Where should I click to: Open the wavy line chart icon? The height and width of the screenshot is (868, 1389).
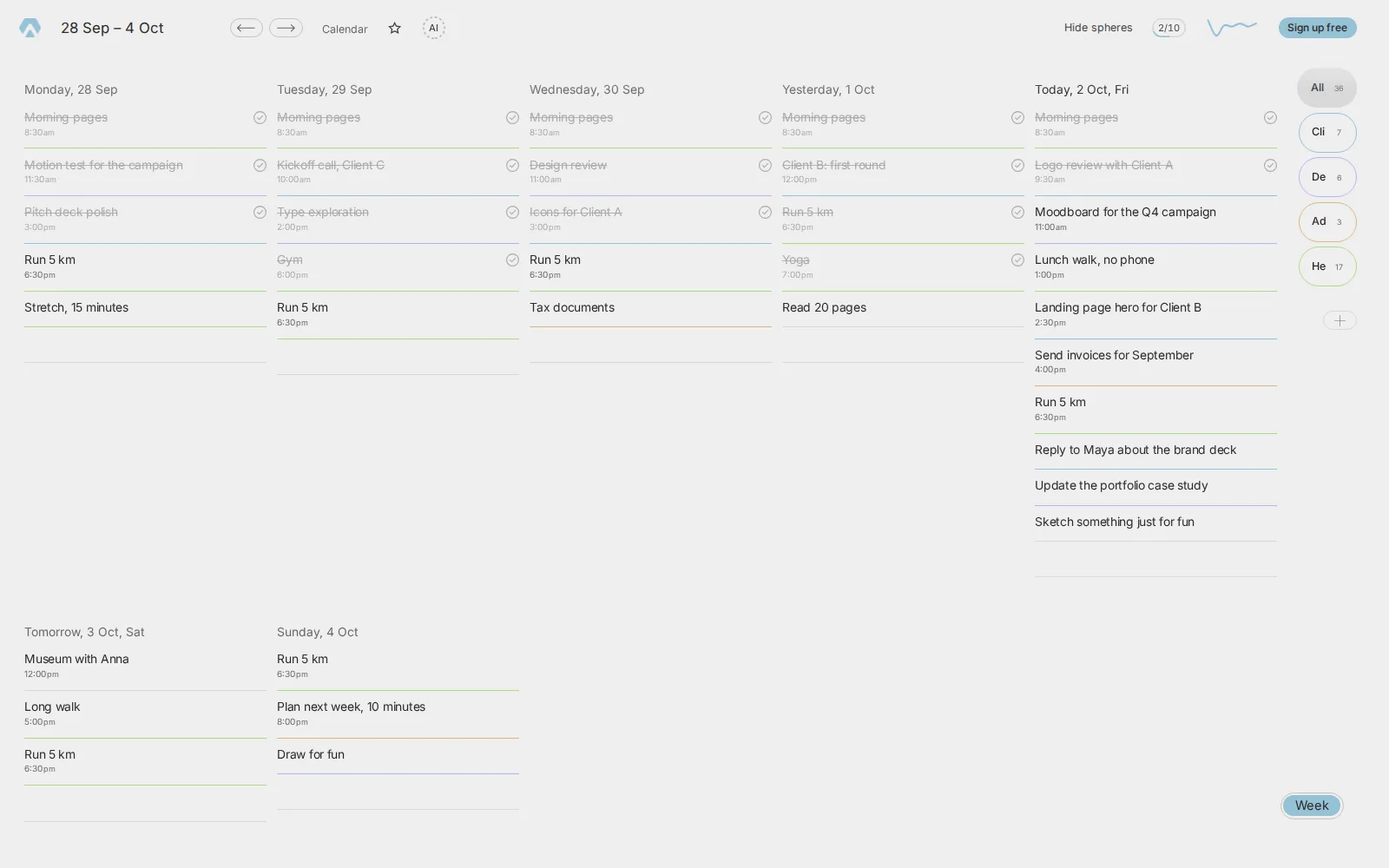(1232, 28)
